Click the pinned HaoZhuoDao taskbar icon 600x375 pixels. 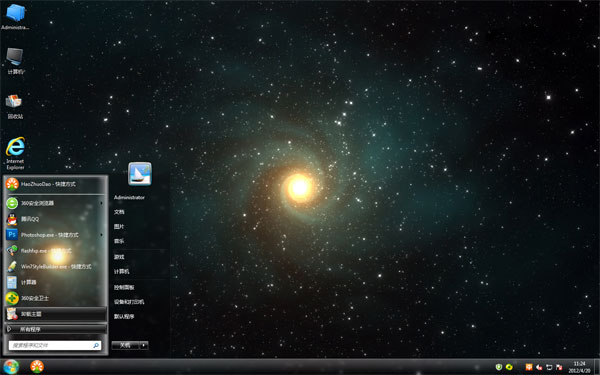37,367
